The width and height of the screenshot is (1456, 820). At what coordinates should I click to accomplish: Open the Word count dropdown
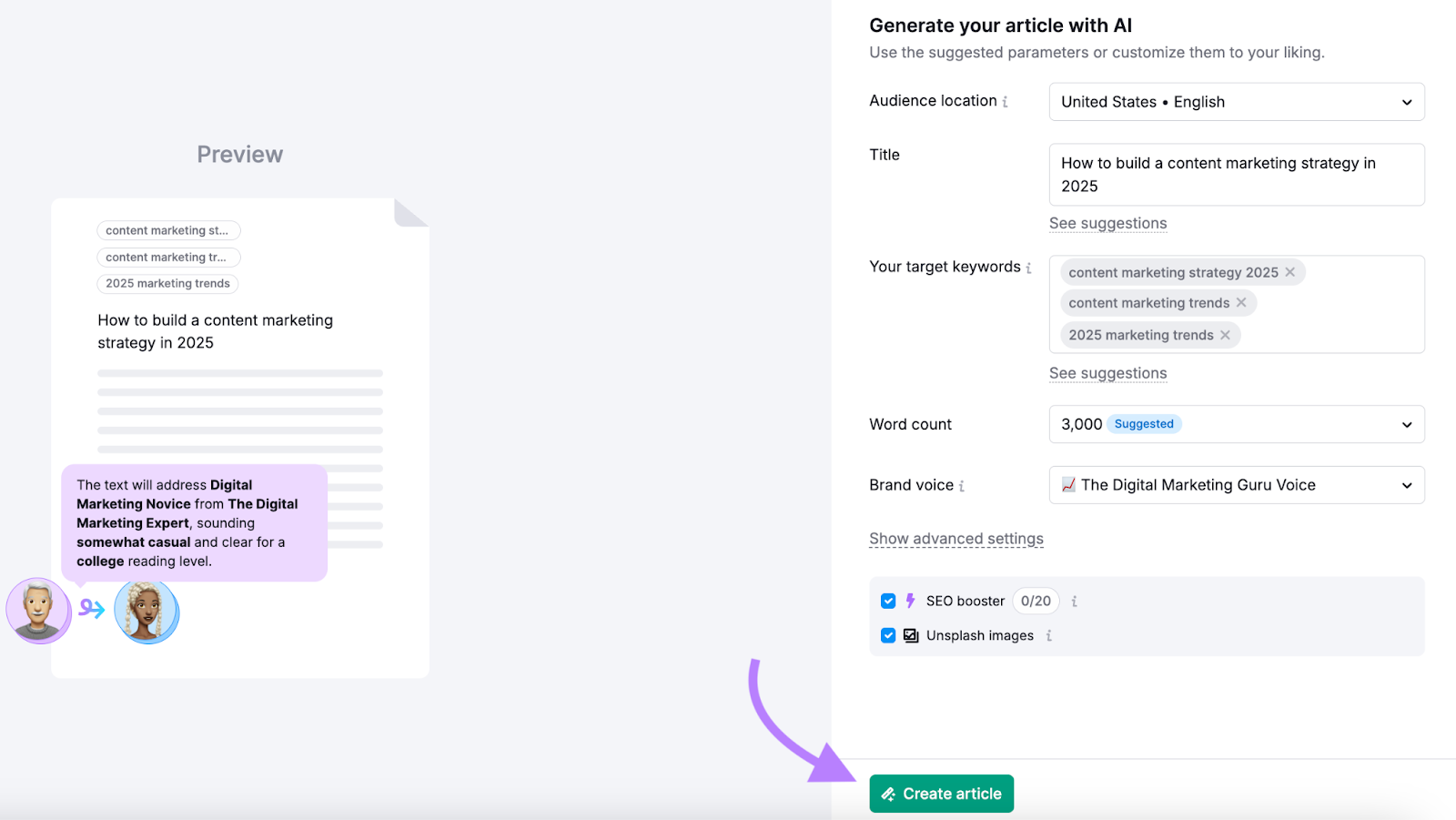tap(1406, 424)
